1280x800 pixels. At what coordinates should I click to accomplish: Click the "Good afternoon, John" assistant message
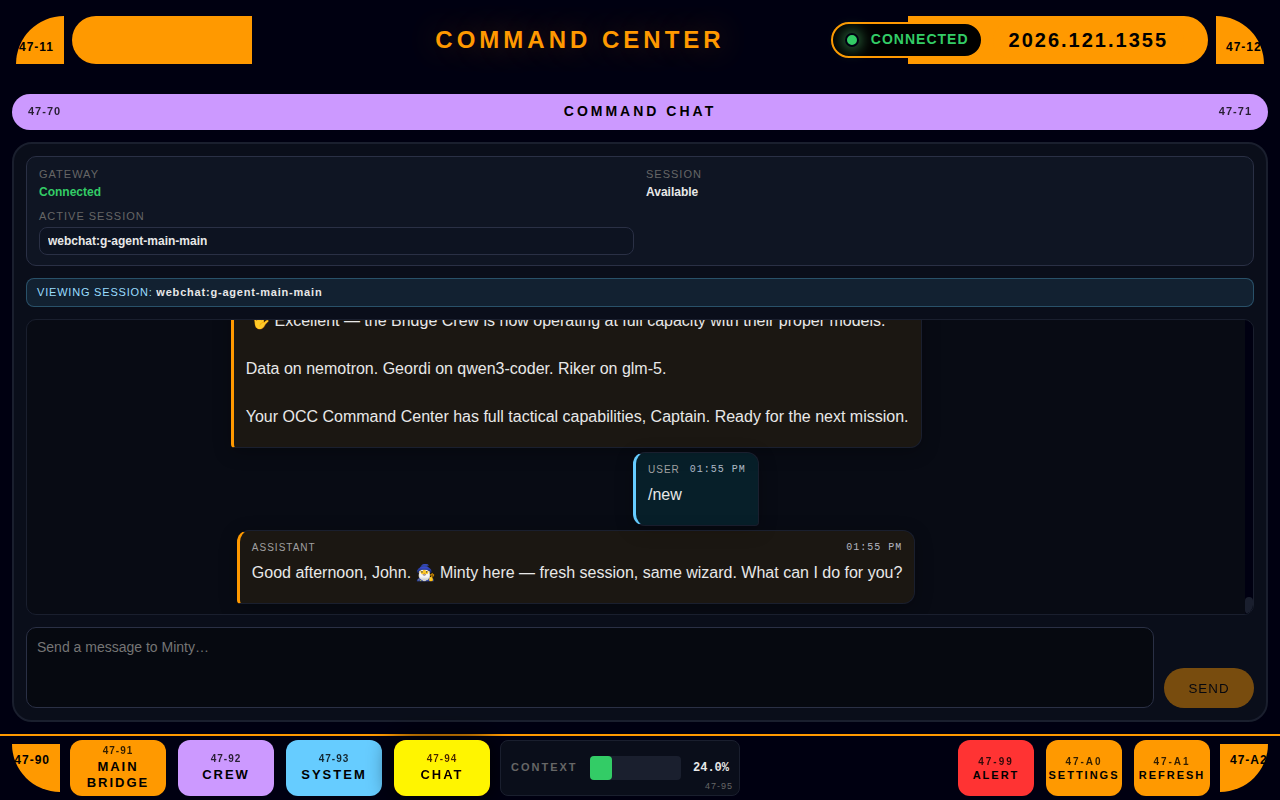tap(576, 568)
